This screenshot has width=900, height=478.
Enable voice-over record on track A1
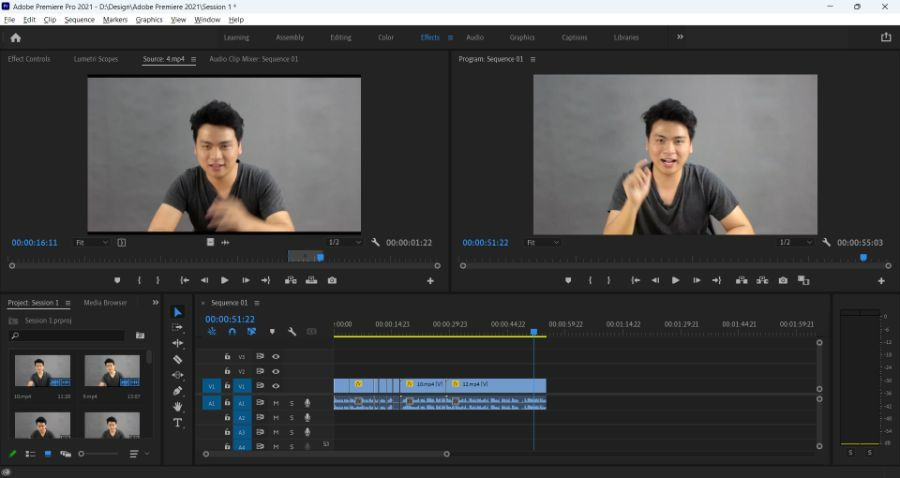[308, 403]
